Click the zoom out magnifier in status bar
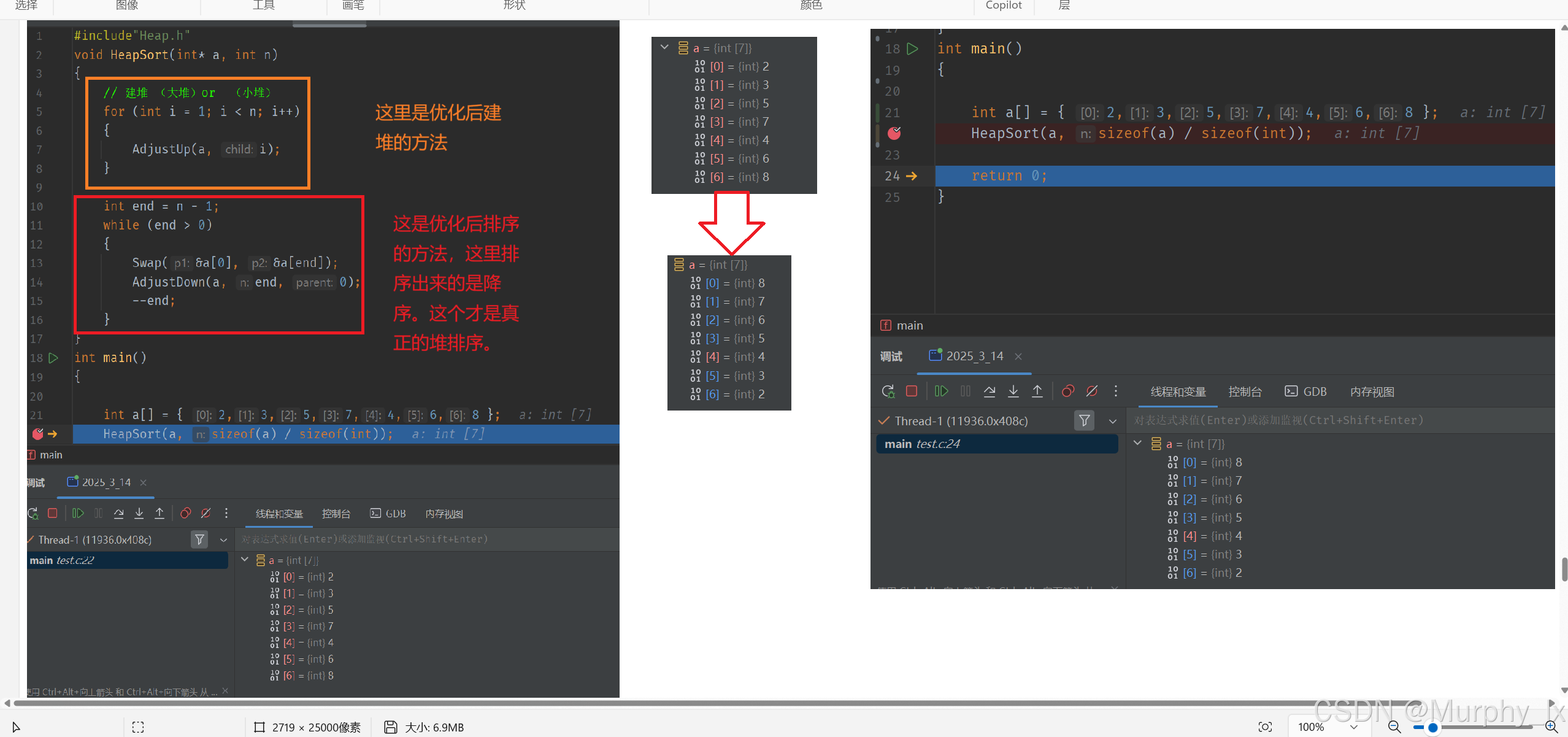Screen dimensions: 1568x737 (1394, 727)
